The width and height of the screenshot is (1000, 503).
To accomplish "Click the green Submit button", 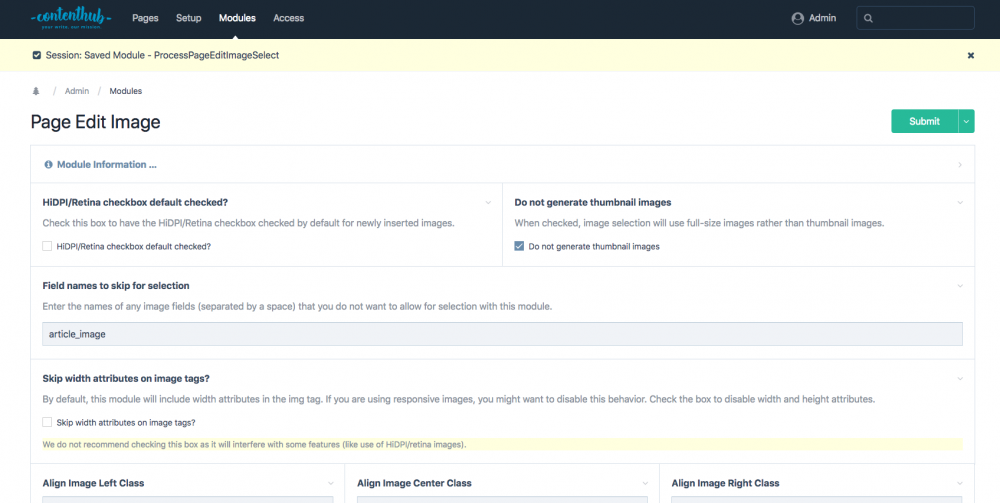I will point(924,121).
